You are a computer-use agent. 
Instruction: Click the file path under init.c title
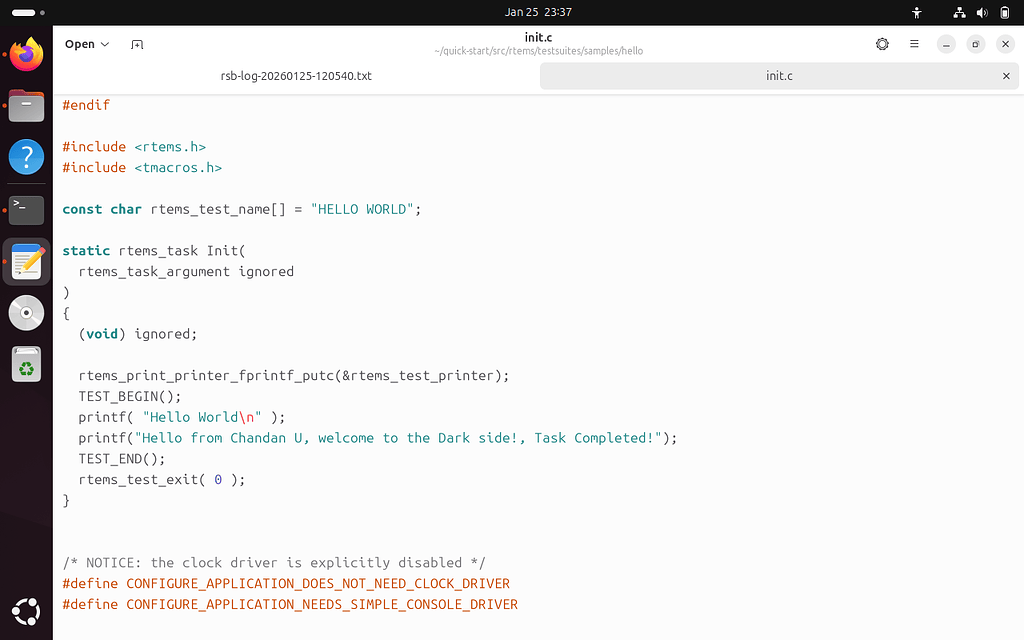point(538,51)
